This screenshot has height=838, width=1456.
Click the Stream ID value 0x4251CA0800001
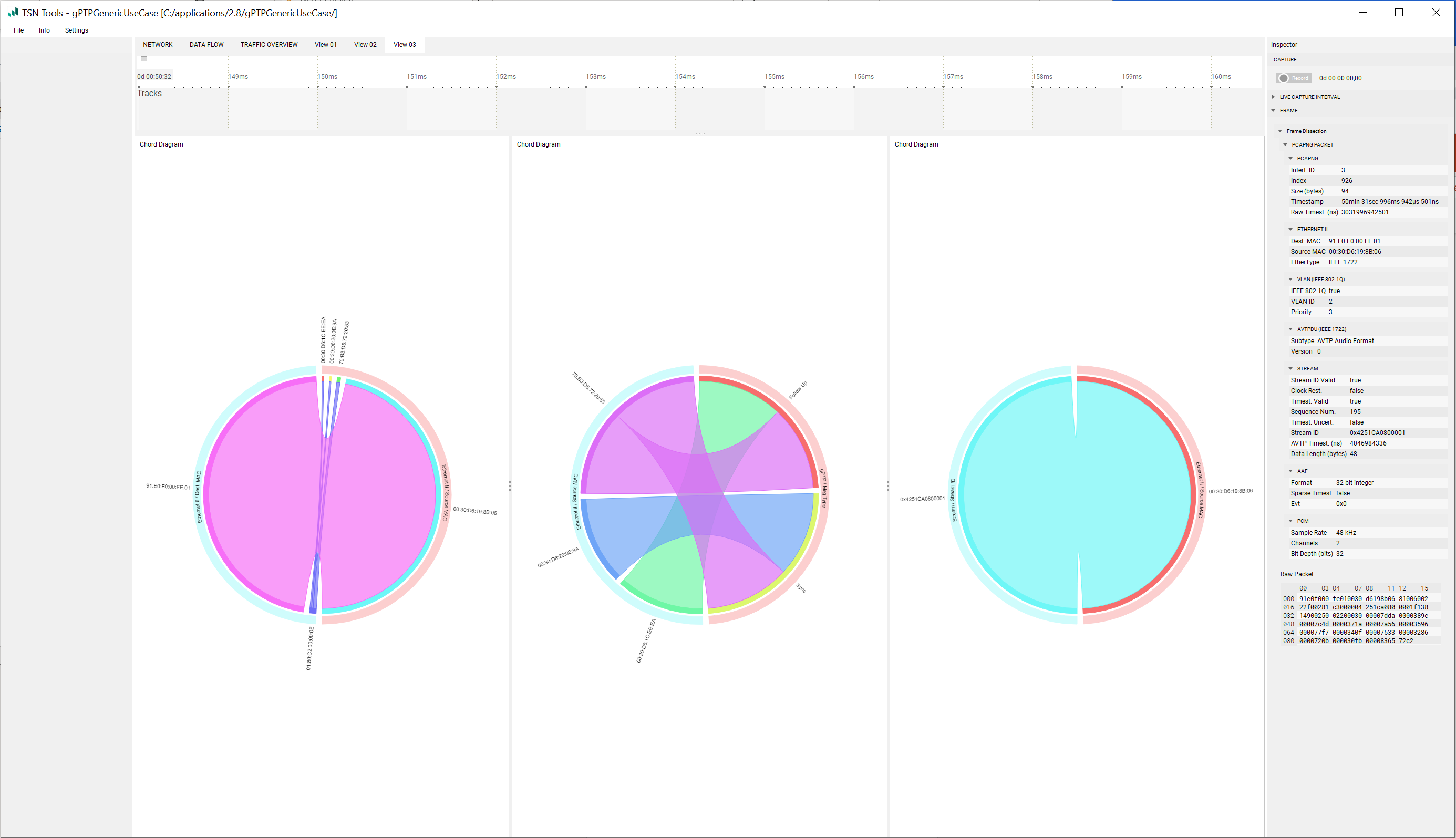1377,433
